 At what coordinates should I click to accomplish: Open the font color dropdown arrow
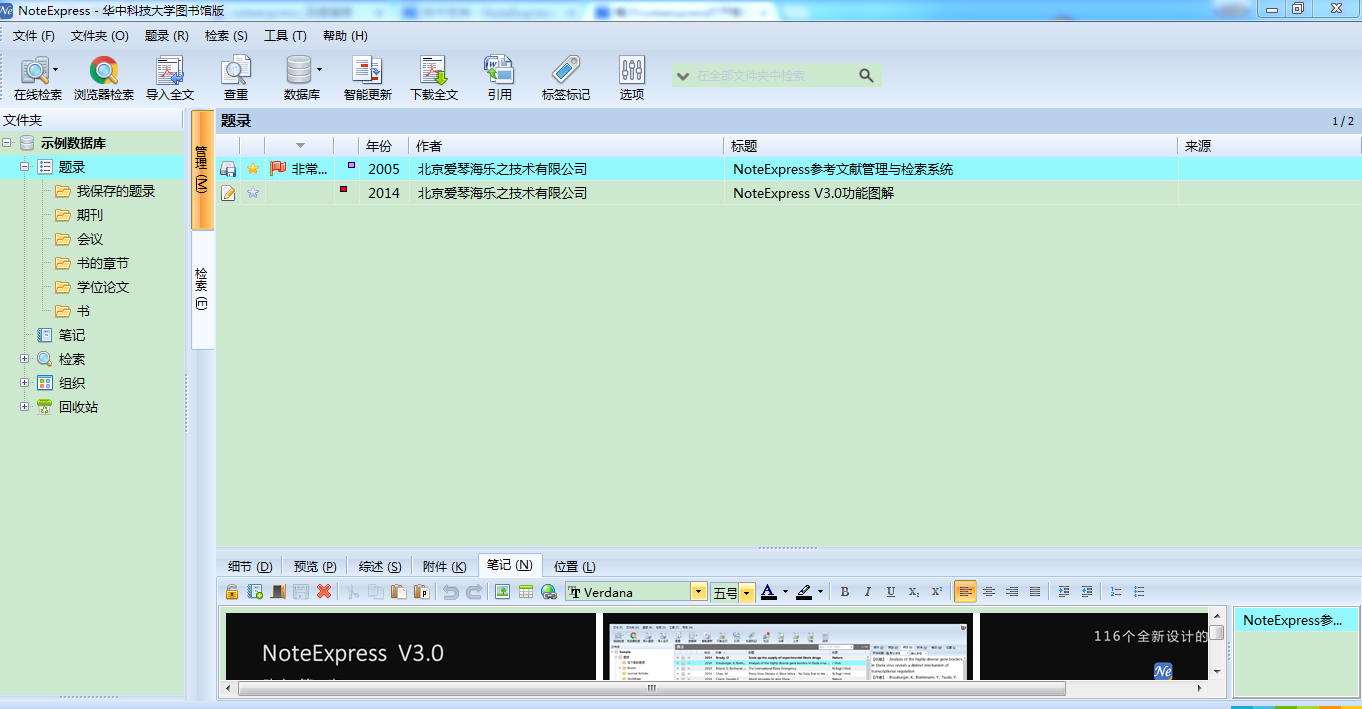click(785, 592)
